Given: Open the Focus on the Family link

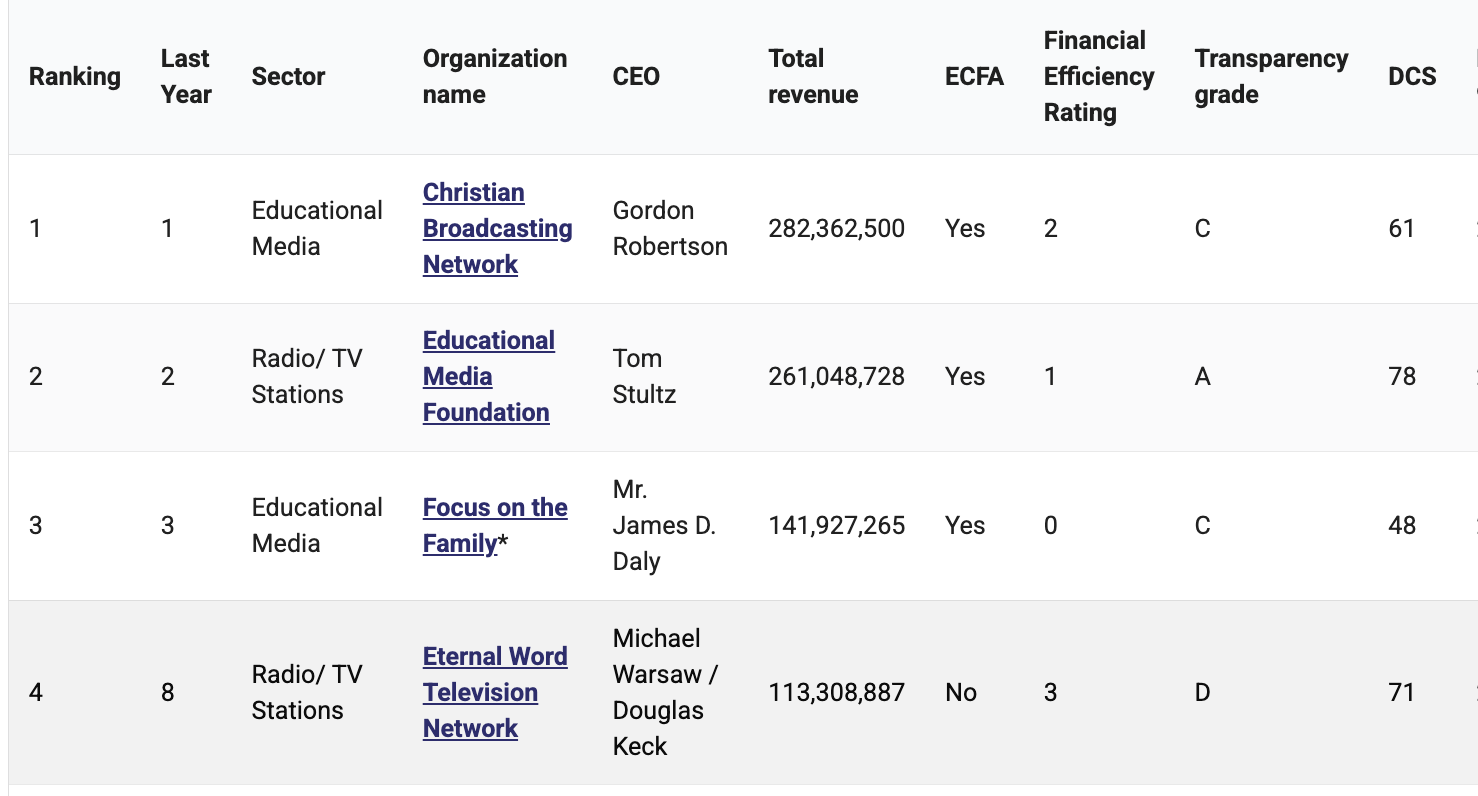Looking at the screenshot, I should 495,525.
